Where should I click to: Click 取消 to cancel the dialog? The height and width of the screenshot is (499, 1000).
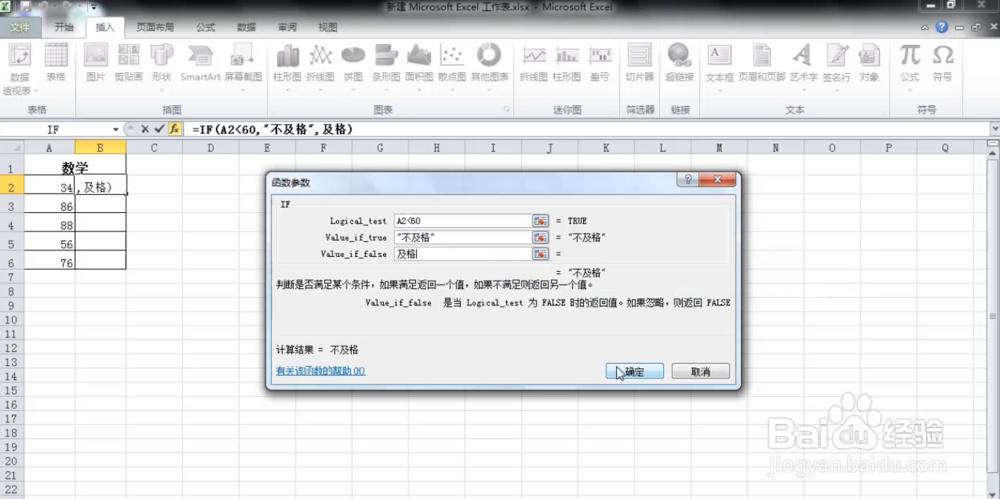pyautogui.click(x=700, y=371)
